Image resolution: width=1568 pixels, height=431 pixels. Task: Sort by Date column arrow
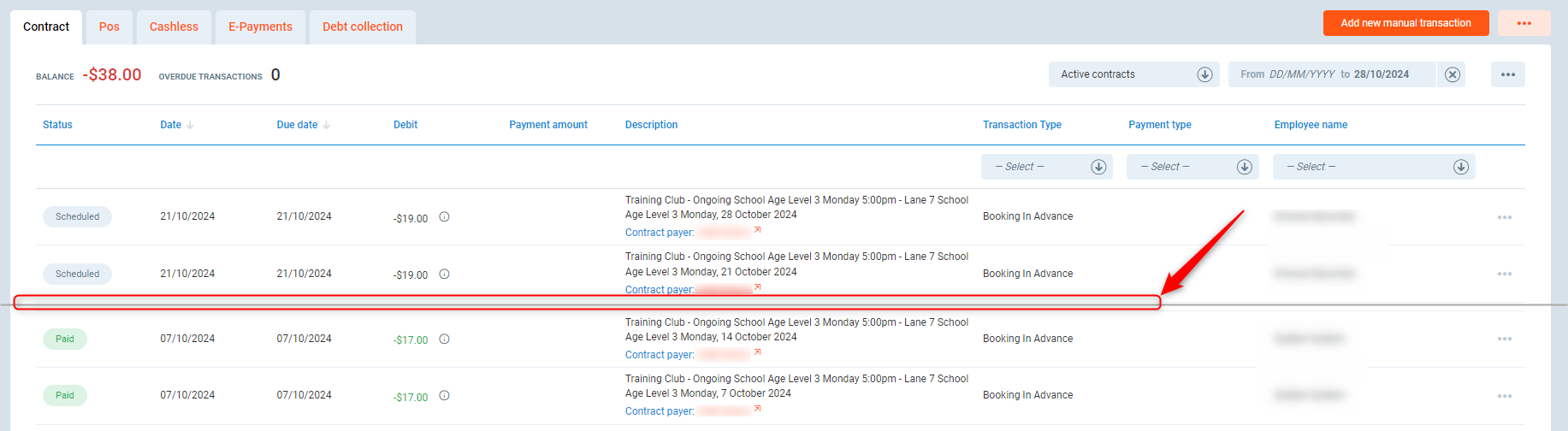click(x=190, y=125)
